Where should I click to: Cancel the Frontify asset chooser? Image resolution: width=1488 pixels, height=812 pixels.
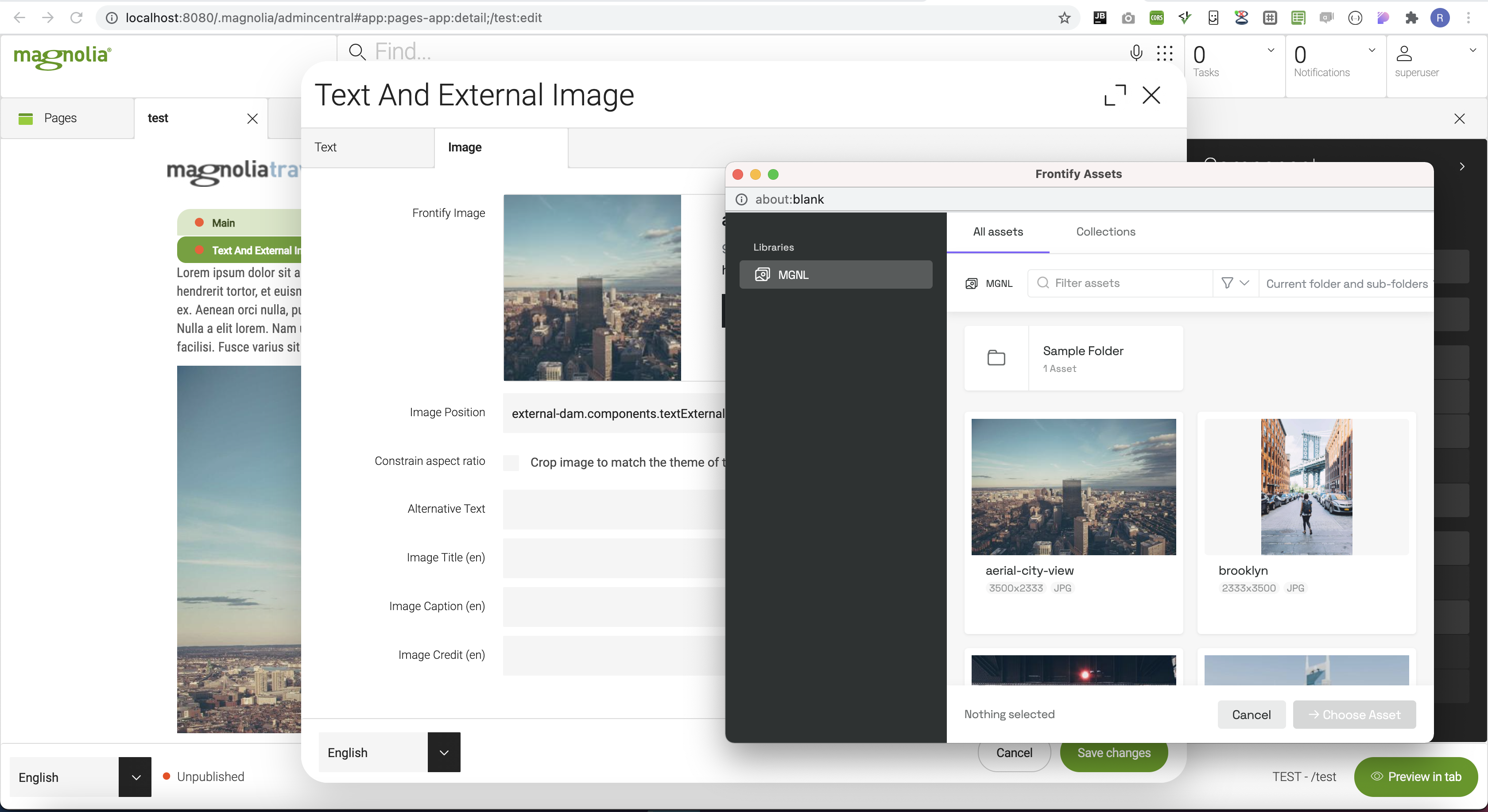click(x=1251, y=715)
